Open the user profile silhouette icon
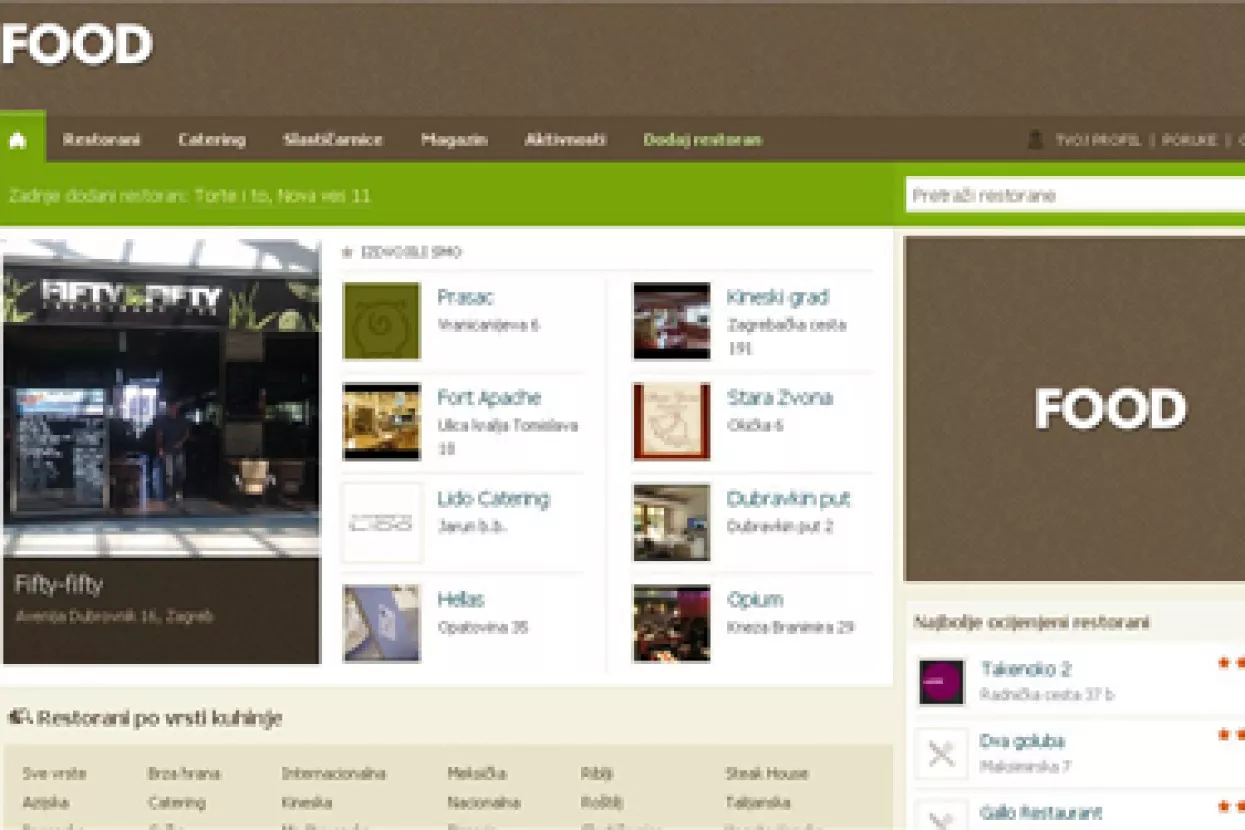This screenshot has width=1245, height=830. (1035, 140)
